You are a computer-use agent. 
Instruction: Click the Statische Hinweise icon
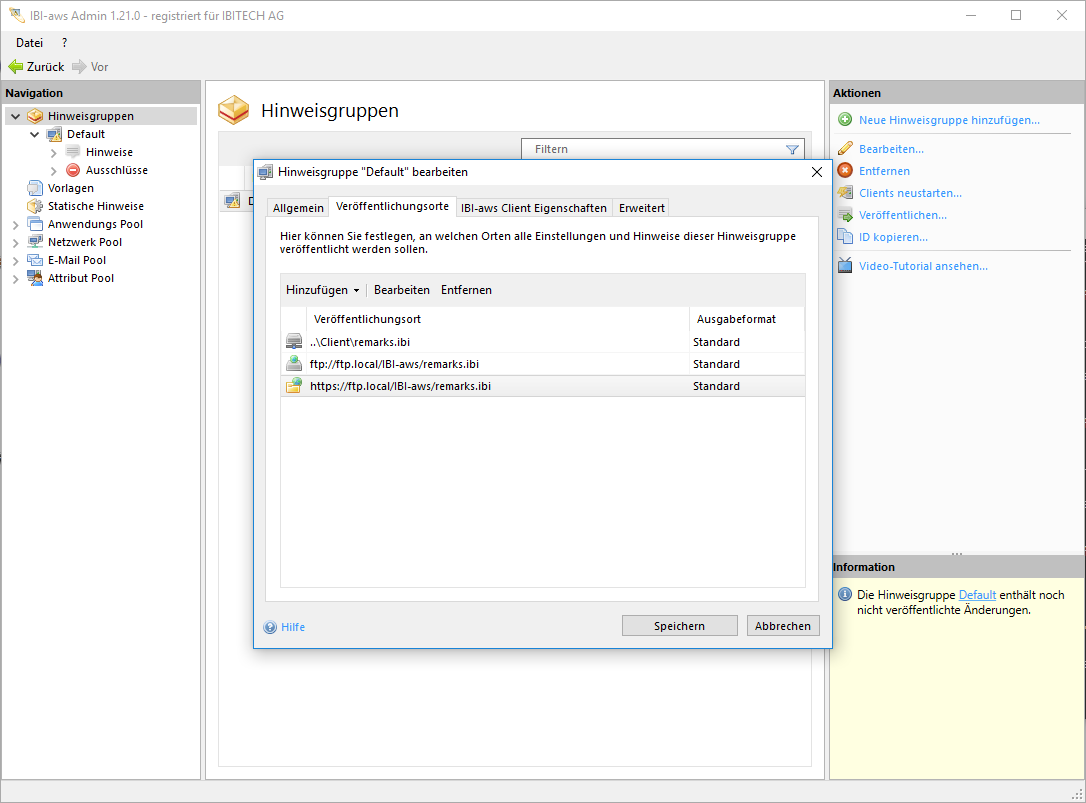pyautogui.click(x=35, y=206)
